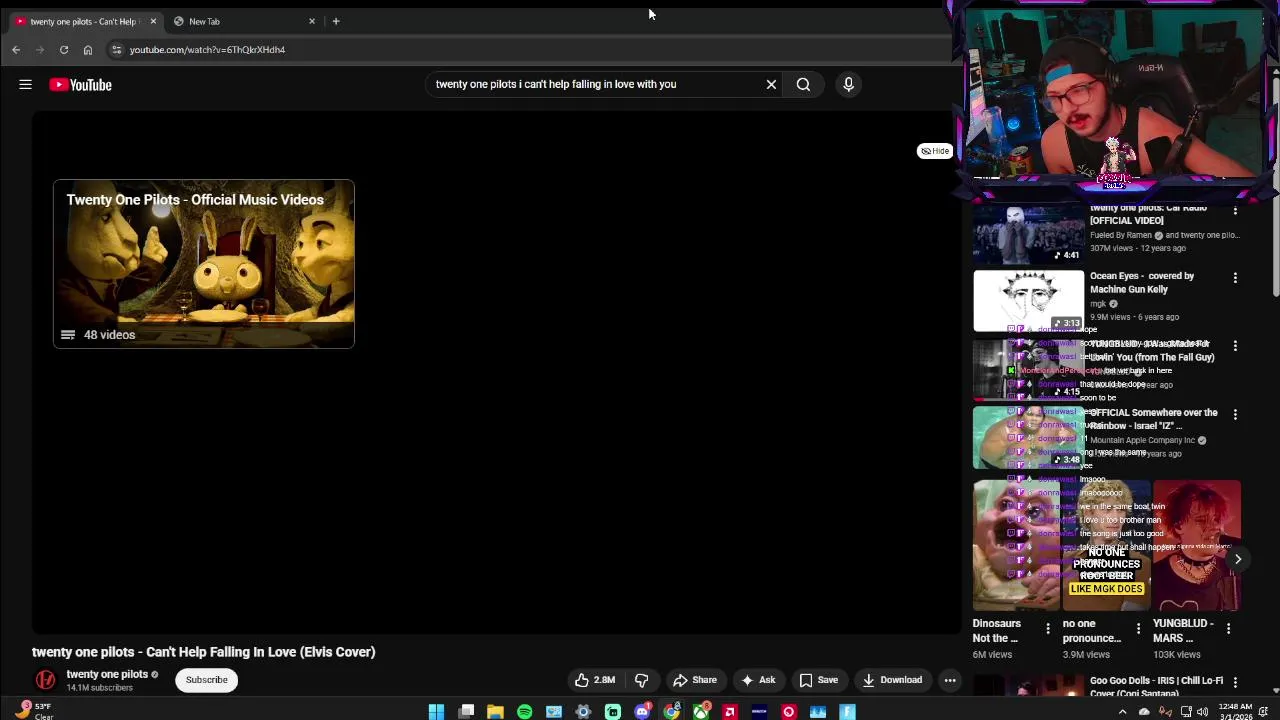
Task: Open the no one pronounces root beer short
Action: [1106, 546]
